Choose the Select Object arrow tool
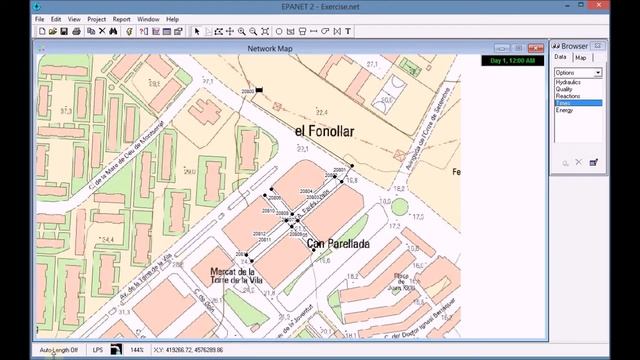Viewport: 640px width, 360px height. click(197, 31)
